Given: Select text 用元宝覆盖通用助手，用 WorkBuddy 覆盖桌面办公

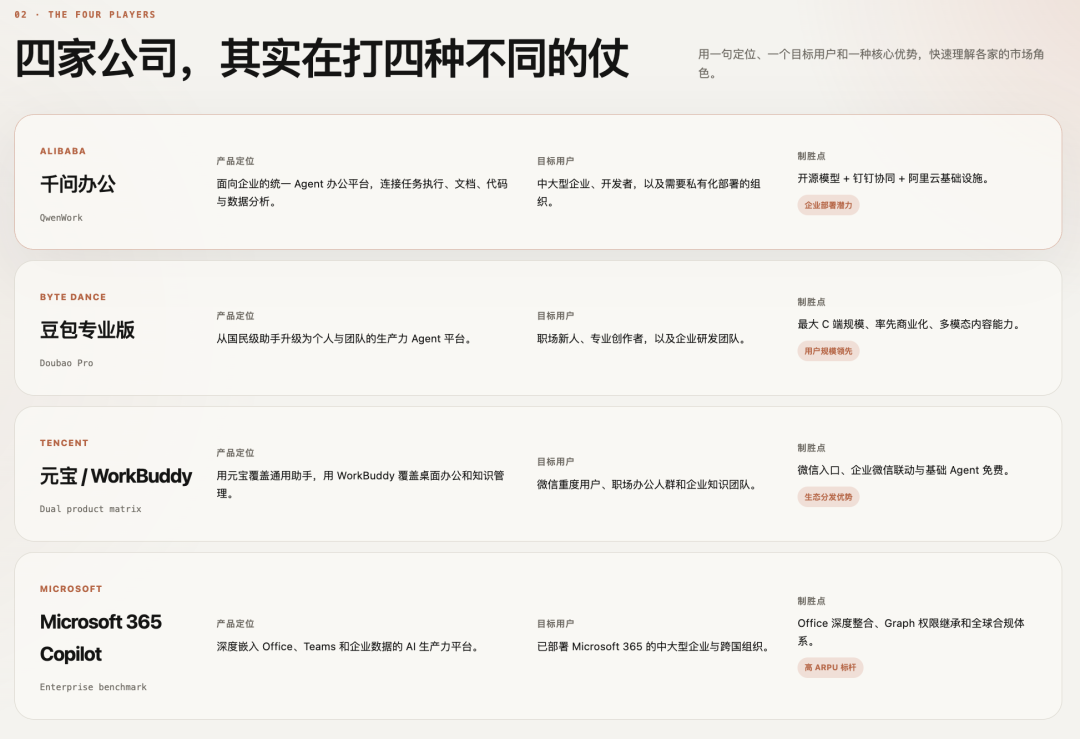Looking at the screenshot, I should point(360,485).
